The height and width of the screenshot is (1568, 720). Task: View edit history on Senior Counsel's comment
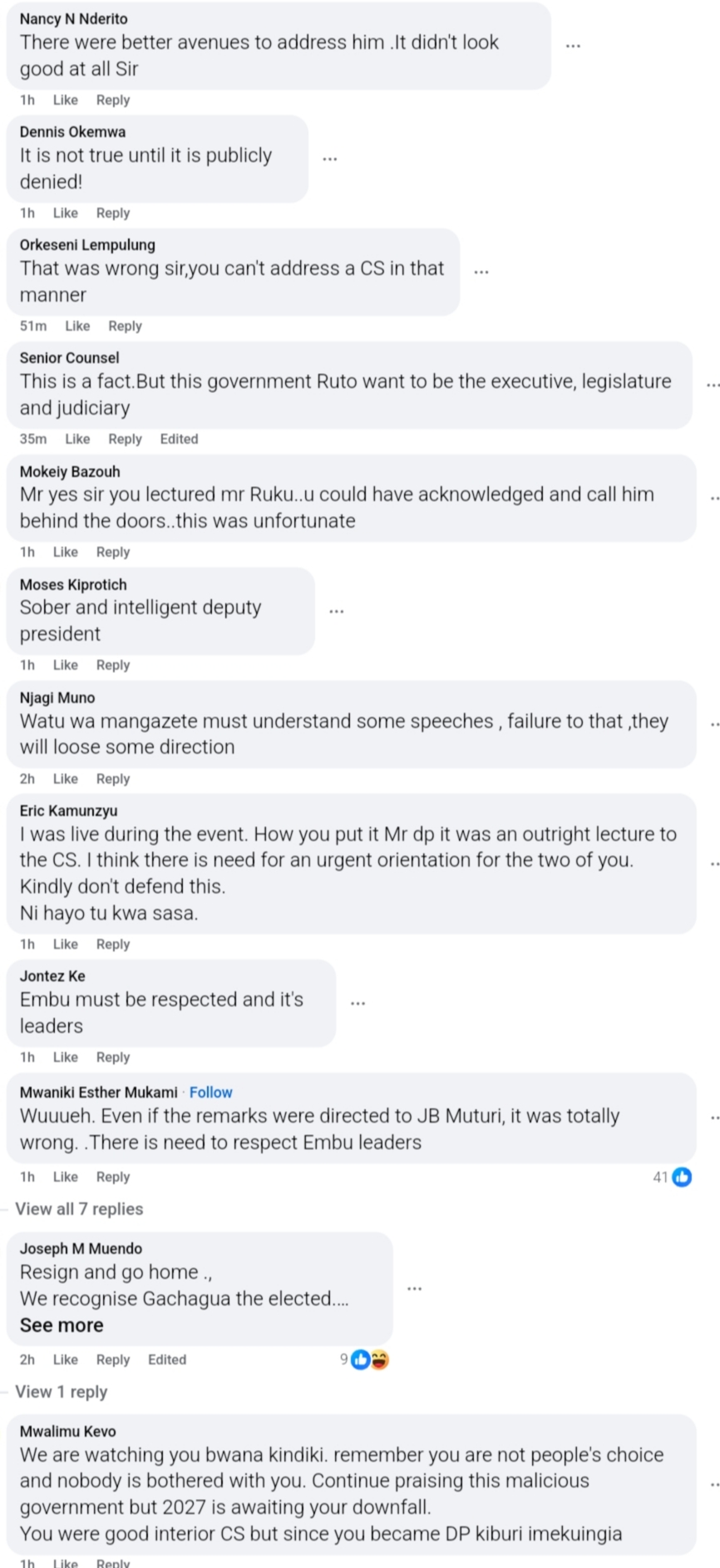click(179, 439)
